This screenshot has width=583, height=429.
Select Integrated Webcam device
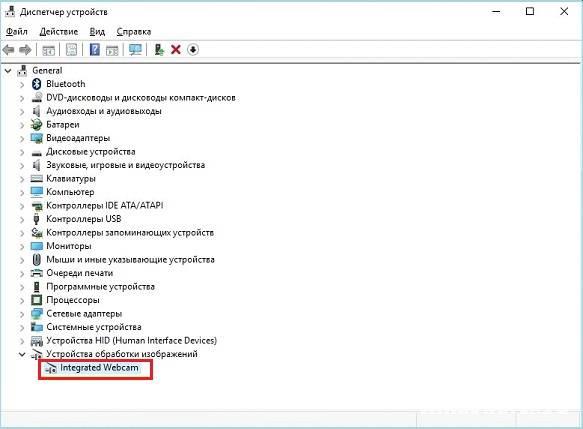[x=99, y=368]
